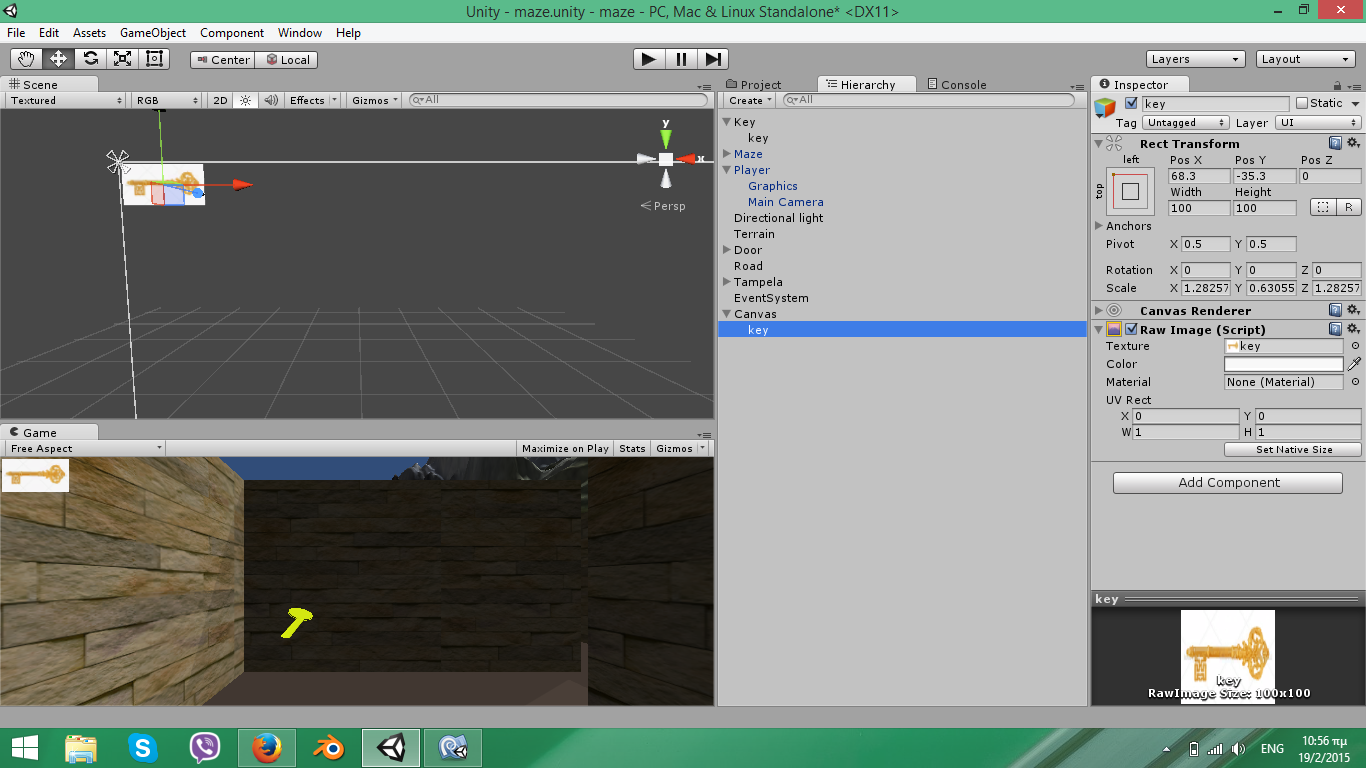Select the Scale tool in toolbar
Image resolution: width=1366 pixels, height=768 pixels.
click(x=122, y=59)
